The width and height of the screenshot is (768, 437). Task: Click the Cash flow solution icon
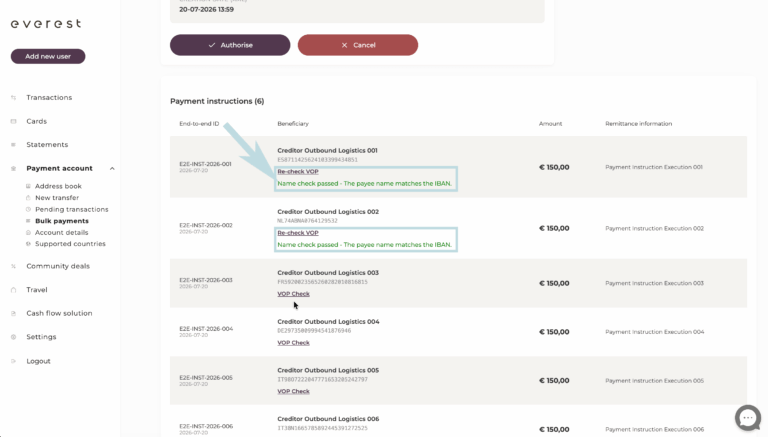click(13, 313)
